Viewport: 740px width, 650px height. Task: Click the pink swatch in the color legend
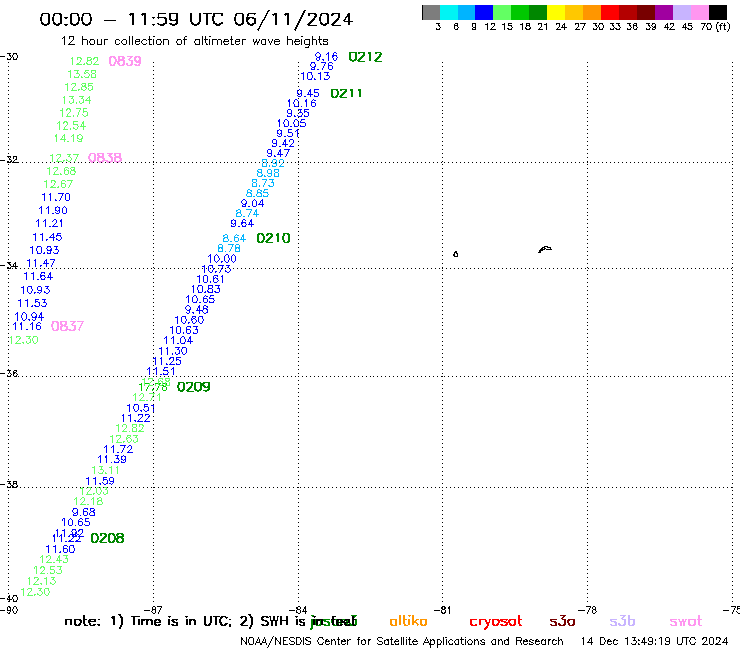point(699,12)
